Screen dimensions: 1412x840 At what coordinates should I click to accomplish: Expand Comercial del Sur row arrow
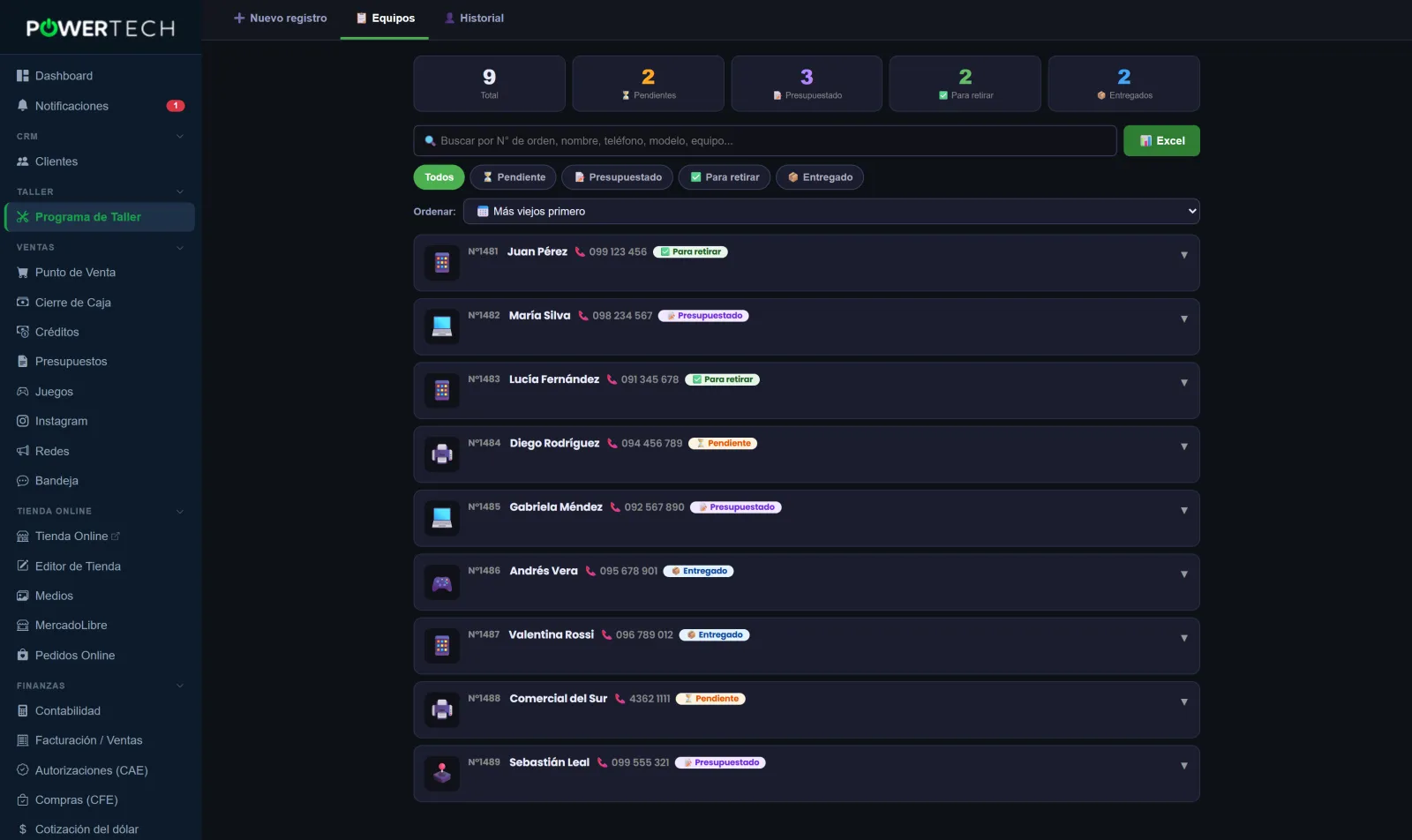(1184, 702)
